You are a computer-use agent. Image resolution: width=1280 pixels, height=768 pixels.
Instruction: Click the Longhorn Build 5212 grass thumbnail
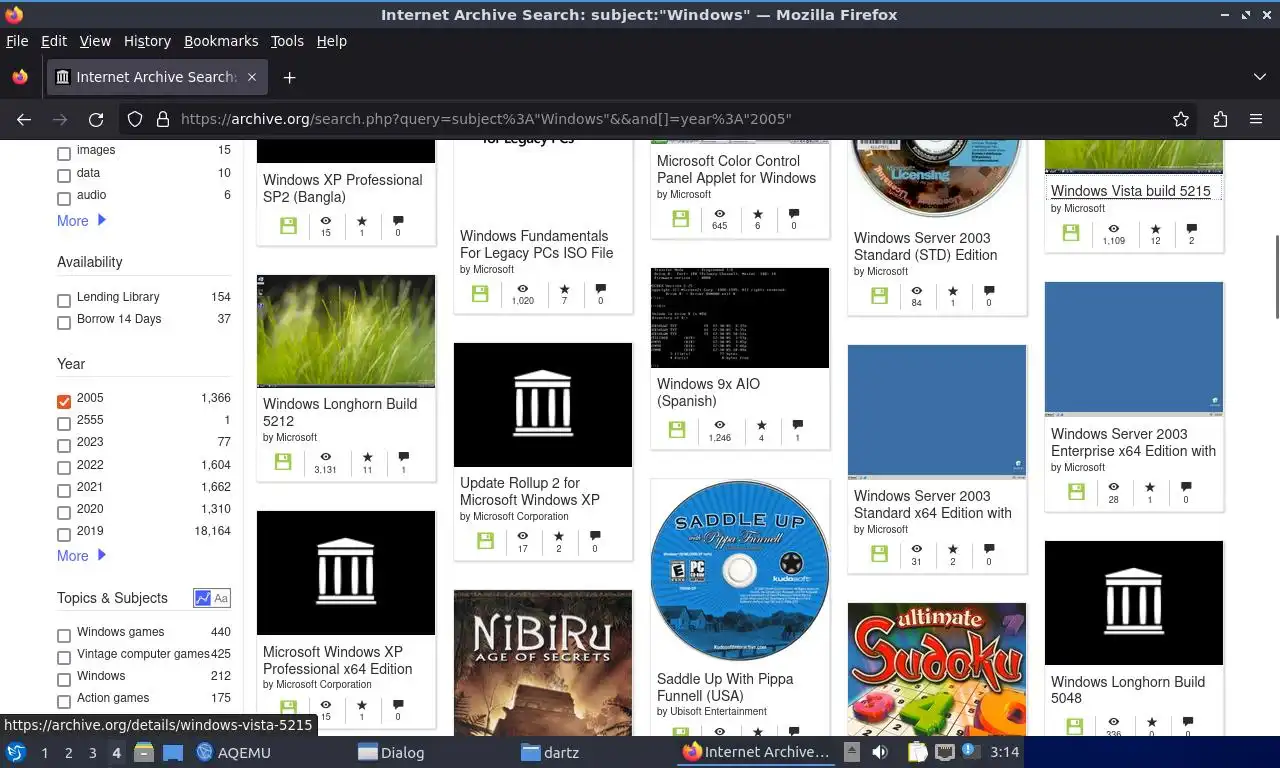[x=346, y=331]
